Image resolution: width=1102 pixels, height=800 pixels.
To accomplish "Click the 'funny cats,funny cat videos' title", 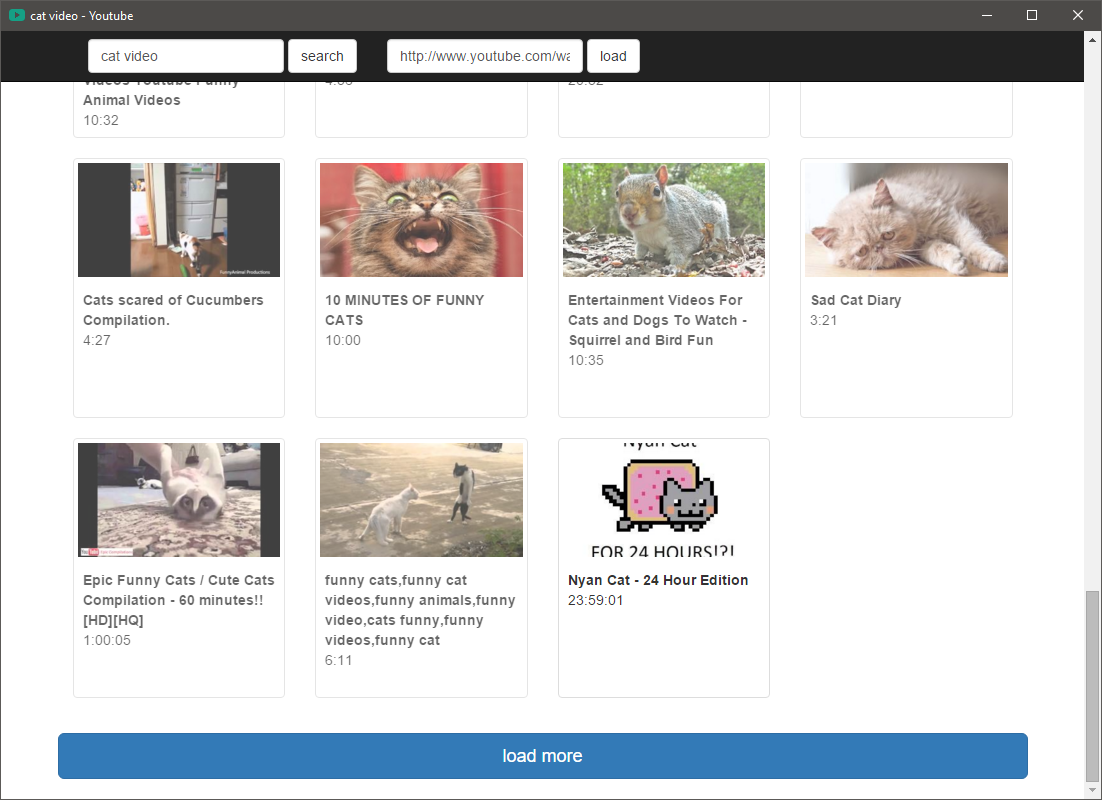I will (x=420, y=610).
